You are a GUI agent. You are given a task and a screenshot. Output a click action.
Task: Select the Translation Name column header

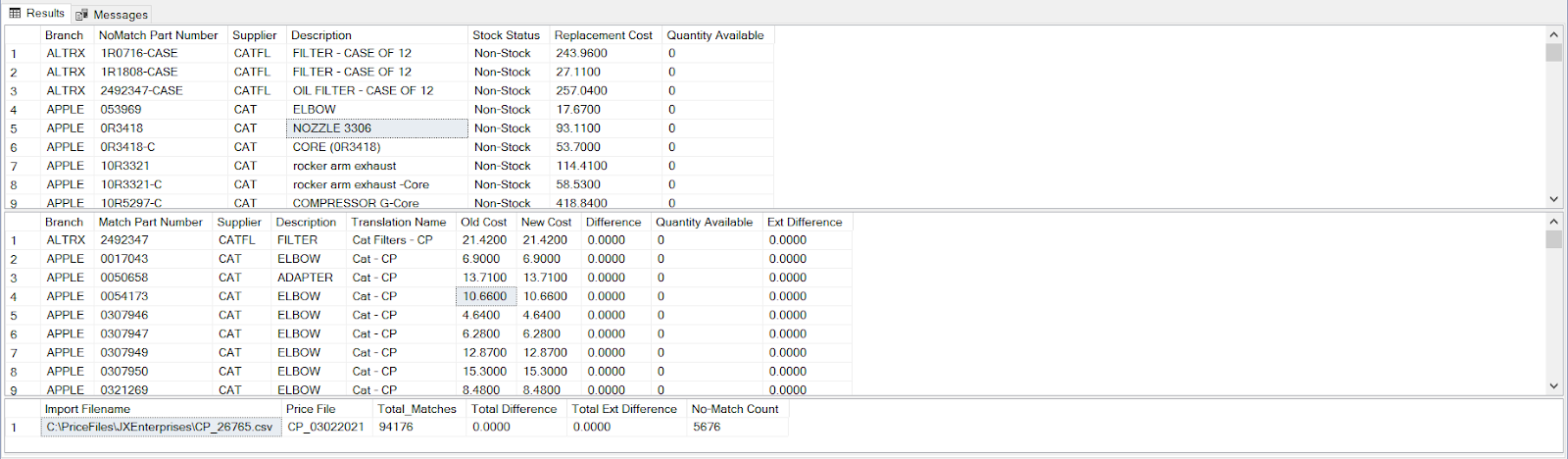coord(401,223)
